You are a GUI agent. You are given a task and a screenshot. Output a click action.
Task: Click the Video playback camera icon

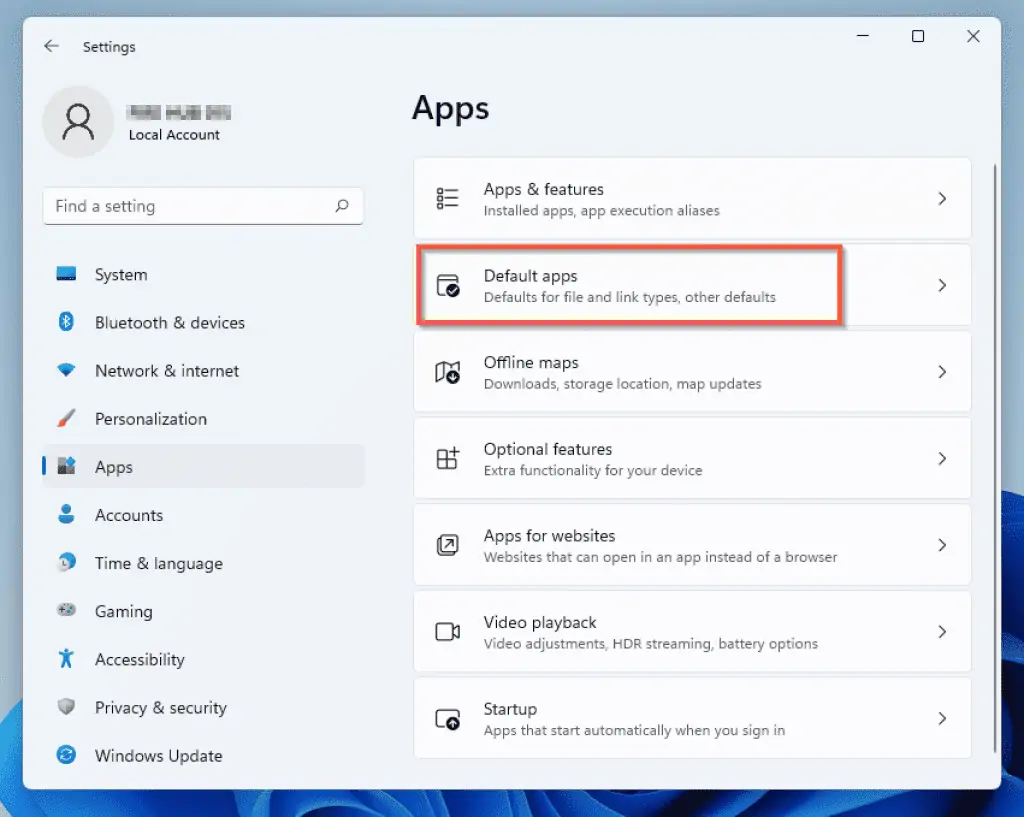point(447,632)
